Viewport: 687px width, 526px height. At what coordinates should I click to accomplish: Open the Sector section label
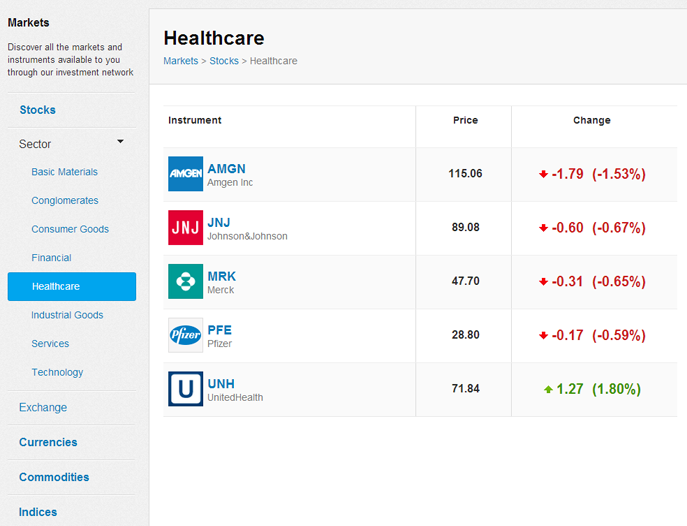[x=35, y=144]
